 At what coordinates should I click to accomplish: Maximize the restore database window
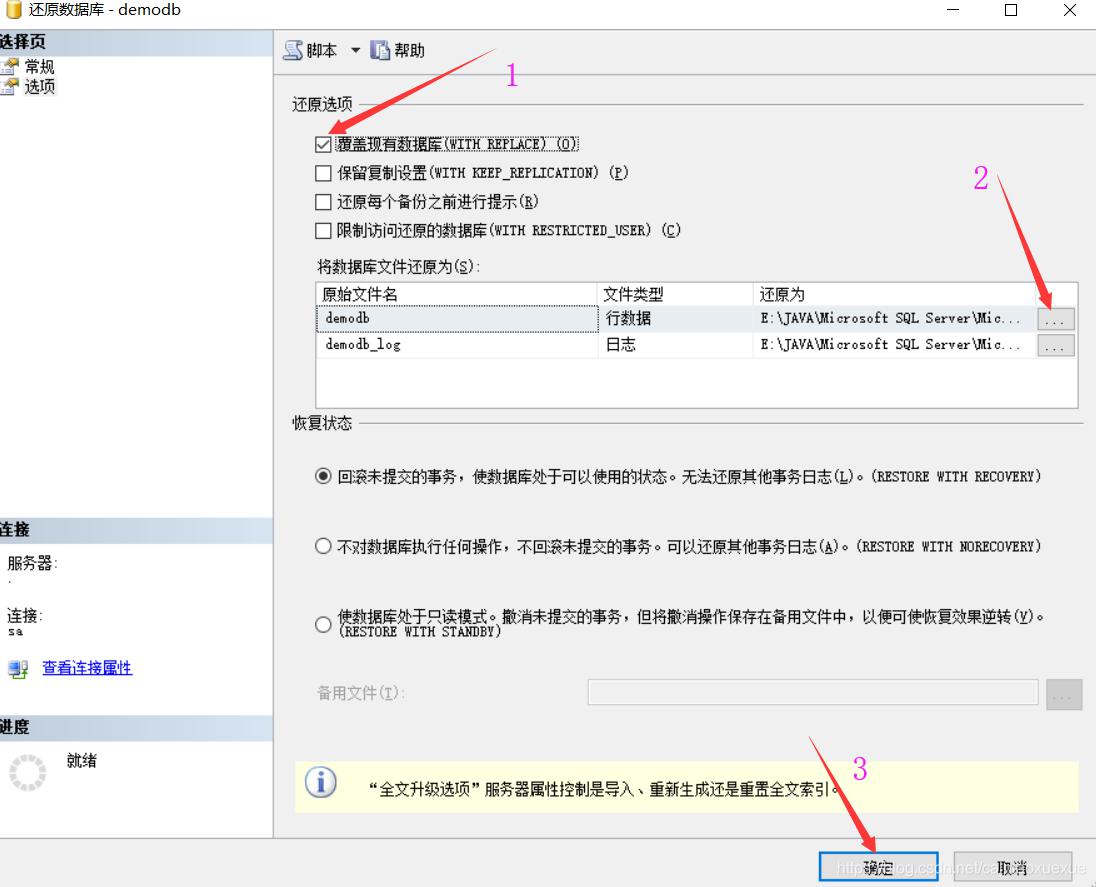tap(1011, 10)
